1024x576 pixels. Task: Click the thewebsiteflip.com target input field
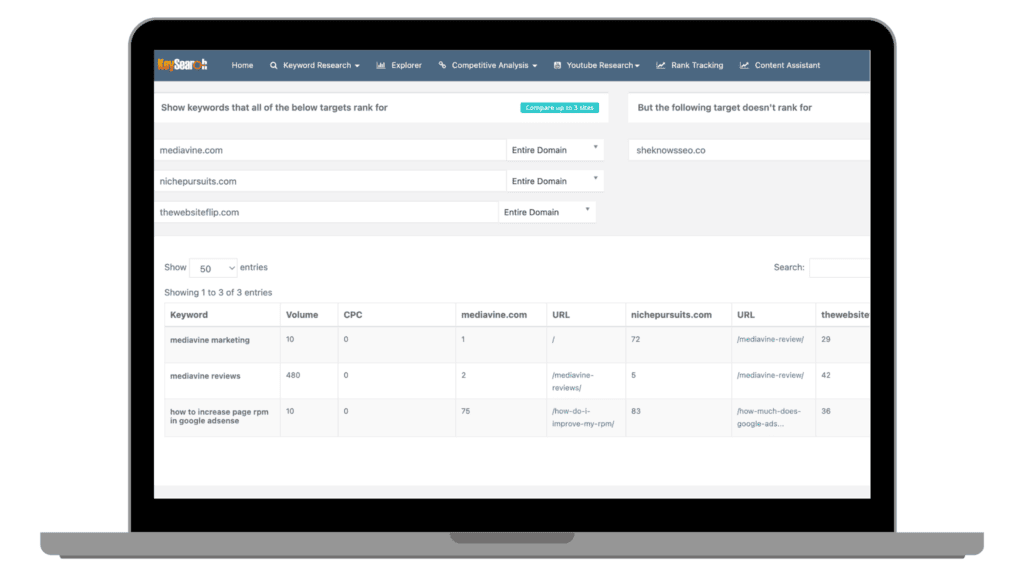point(326,212)
